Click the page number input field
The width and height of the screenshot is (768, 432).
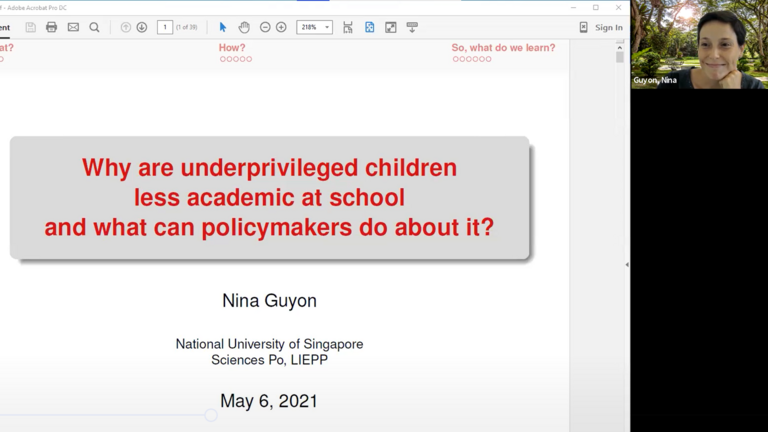click(x=165, y=27)
